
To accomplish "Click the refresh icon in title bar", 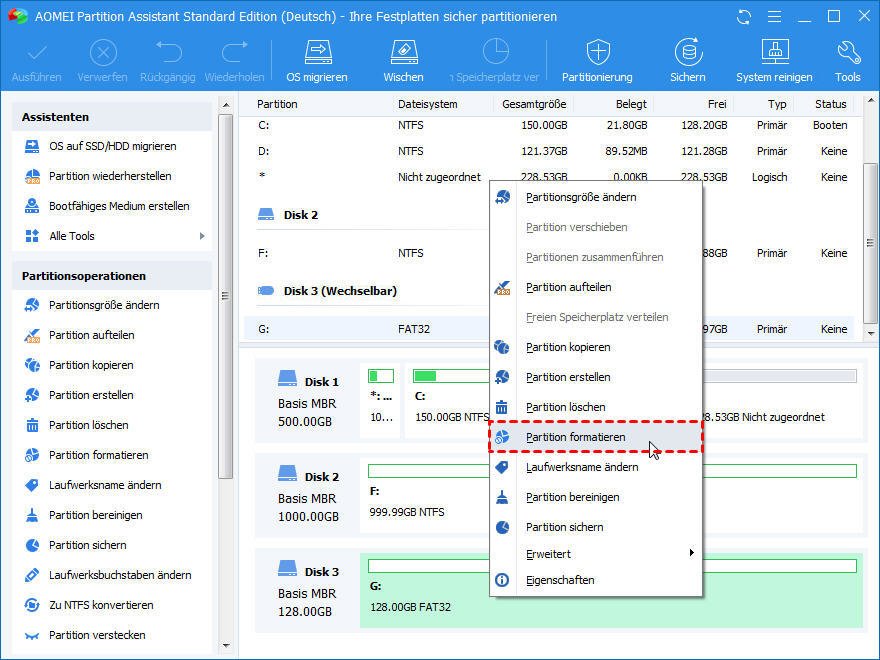I will pyautogui.click(x=743, y=17).
